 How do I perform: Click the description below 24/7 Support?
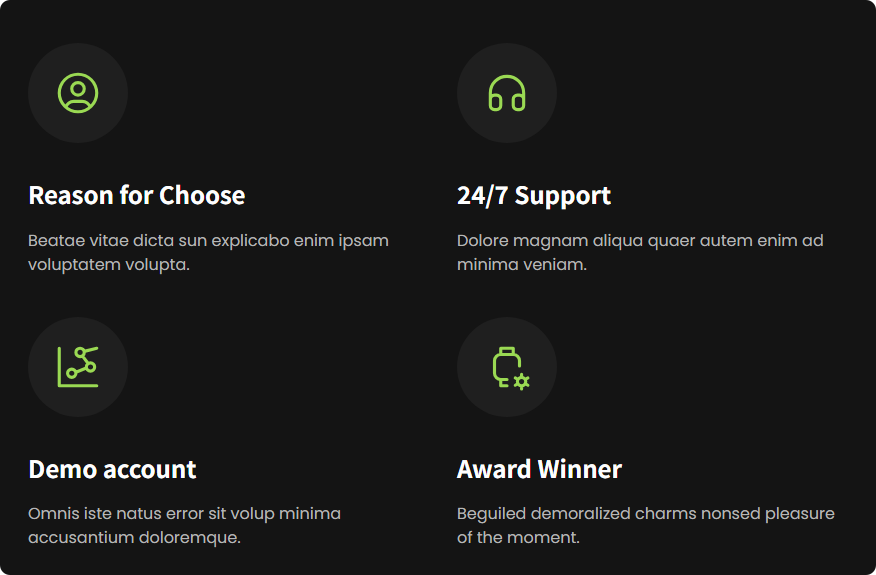(640, 253)
